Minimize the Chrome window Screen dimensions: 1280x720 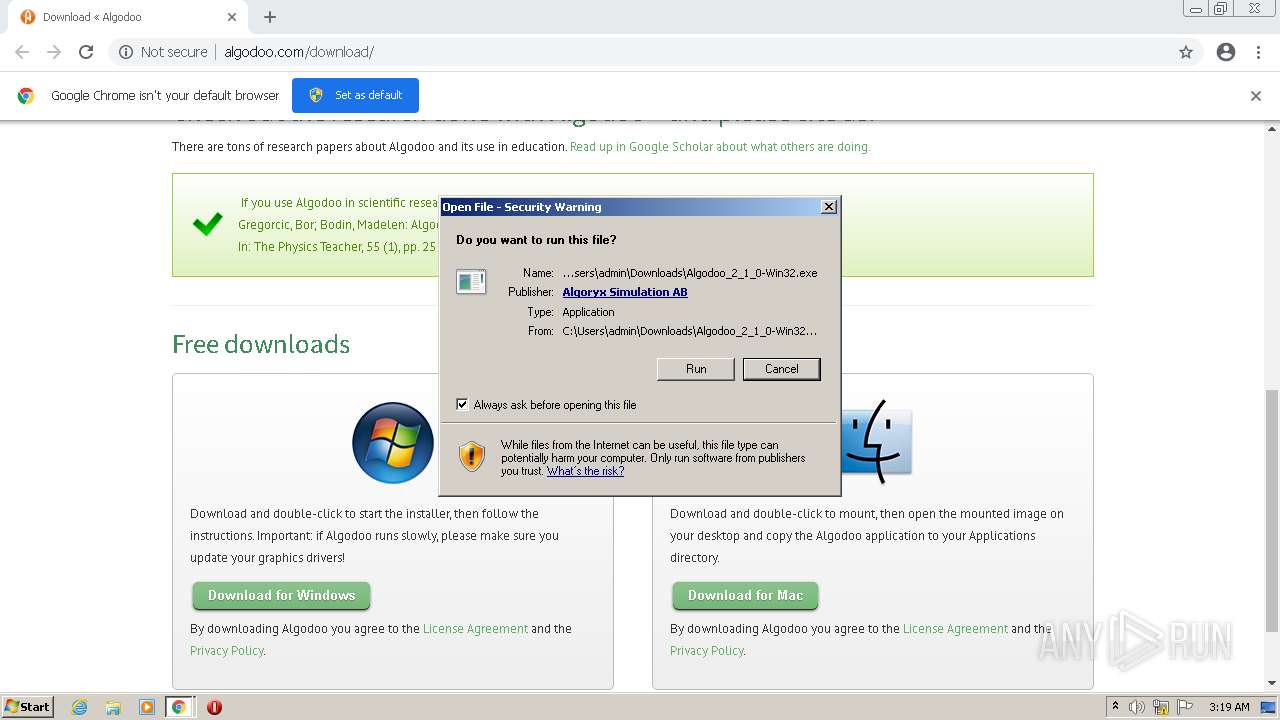1196,8
